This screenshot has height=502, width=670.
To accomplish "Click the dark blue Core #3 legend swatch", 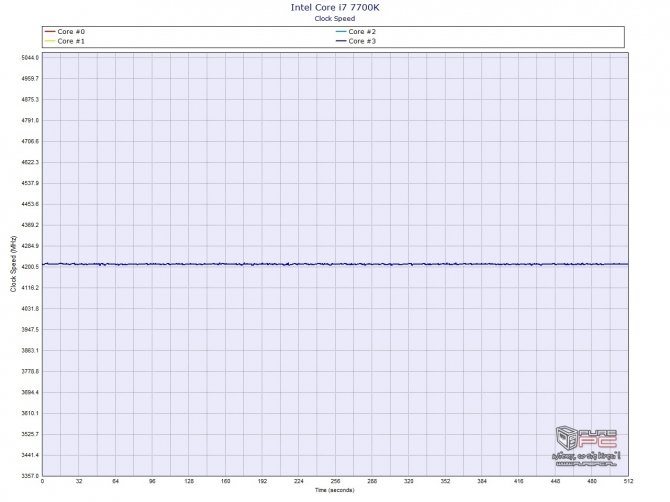I will pyautogui.click(x=341, y=41).
